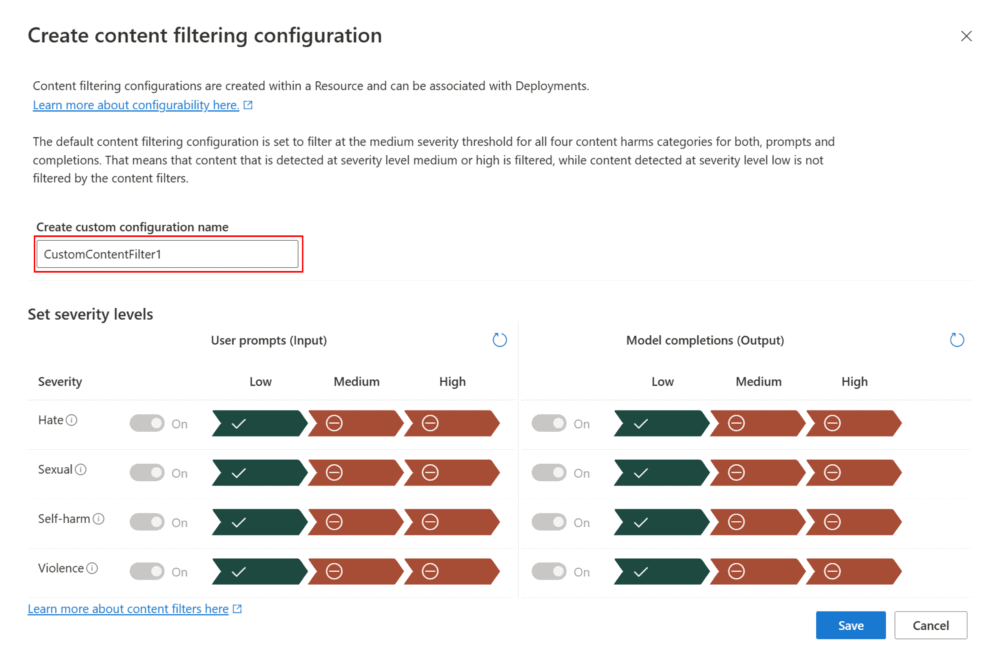Screen dimensions: 1000x670
Task: Set Self-harm output severity to Medium
Action: (758, 522)
